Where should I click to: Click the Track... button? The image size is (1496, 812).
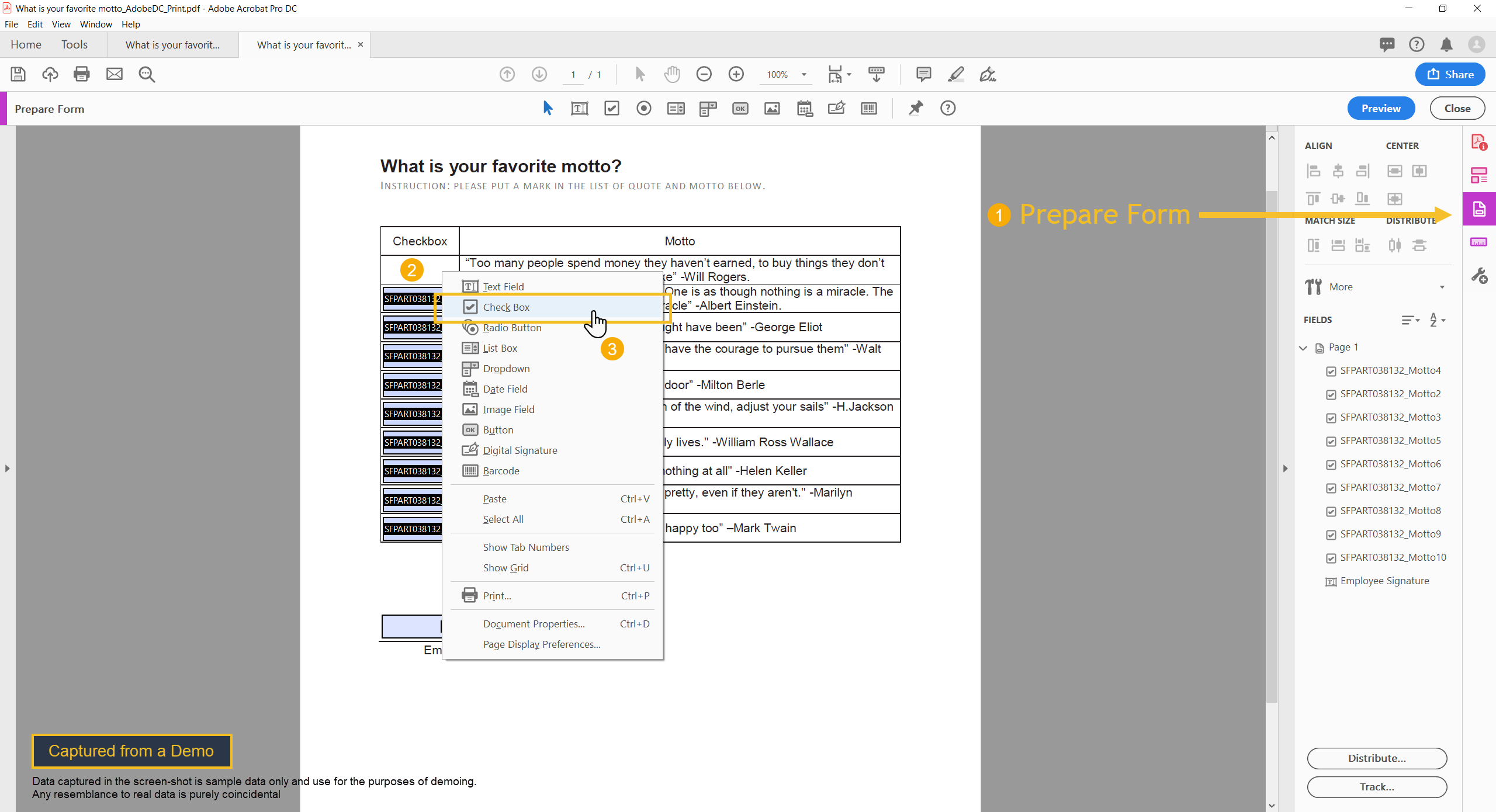[x=1377, y=787]
